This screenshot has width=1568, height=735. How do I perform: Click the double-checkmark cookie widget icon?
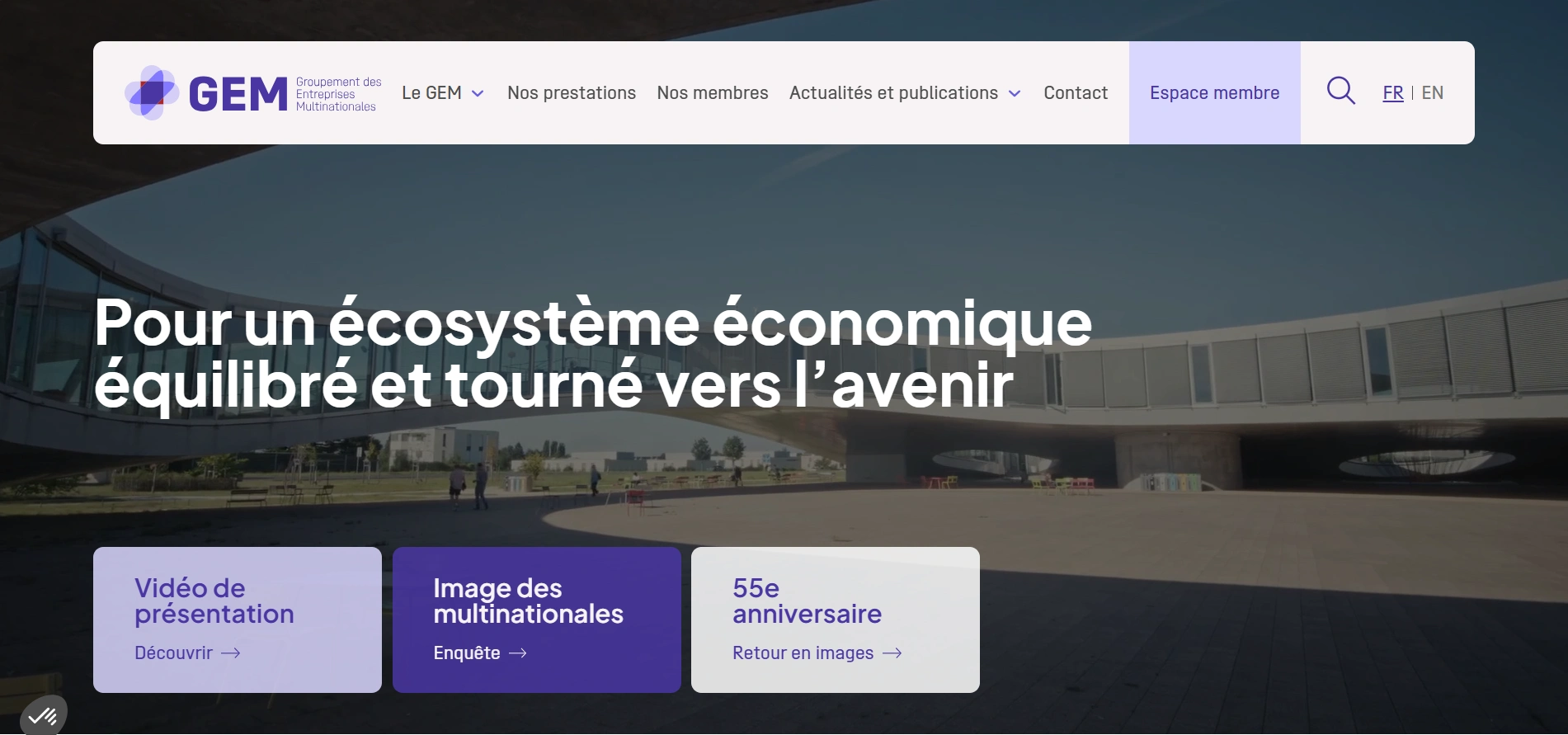43,716
